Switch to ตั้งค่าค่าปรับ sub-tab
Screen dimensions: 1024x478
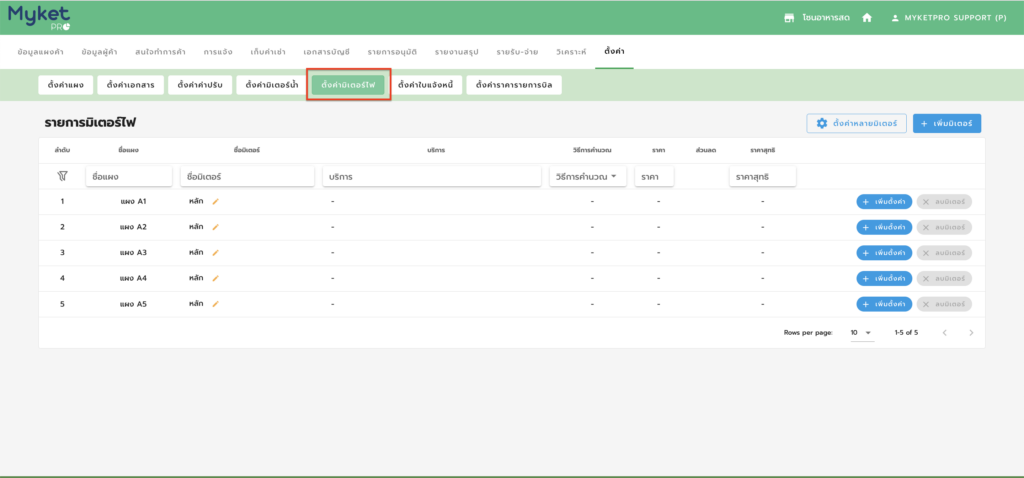point(200,85)
